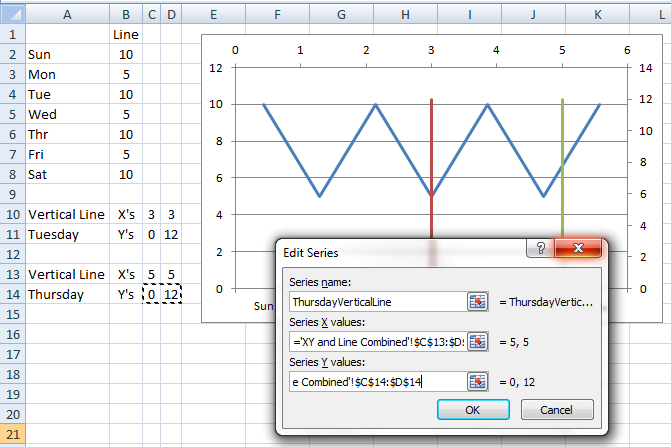The image size is (671, 447).
Task: Click the Series X values field
Action: point(377,341)
